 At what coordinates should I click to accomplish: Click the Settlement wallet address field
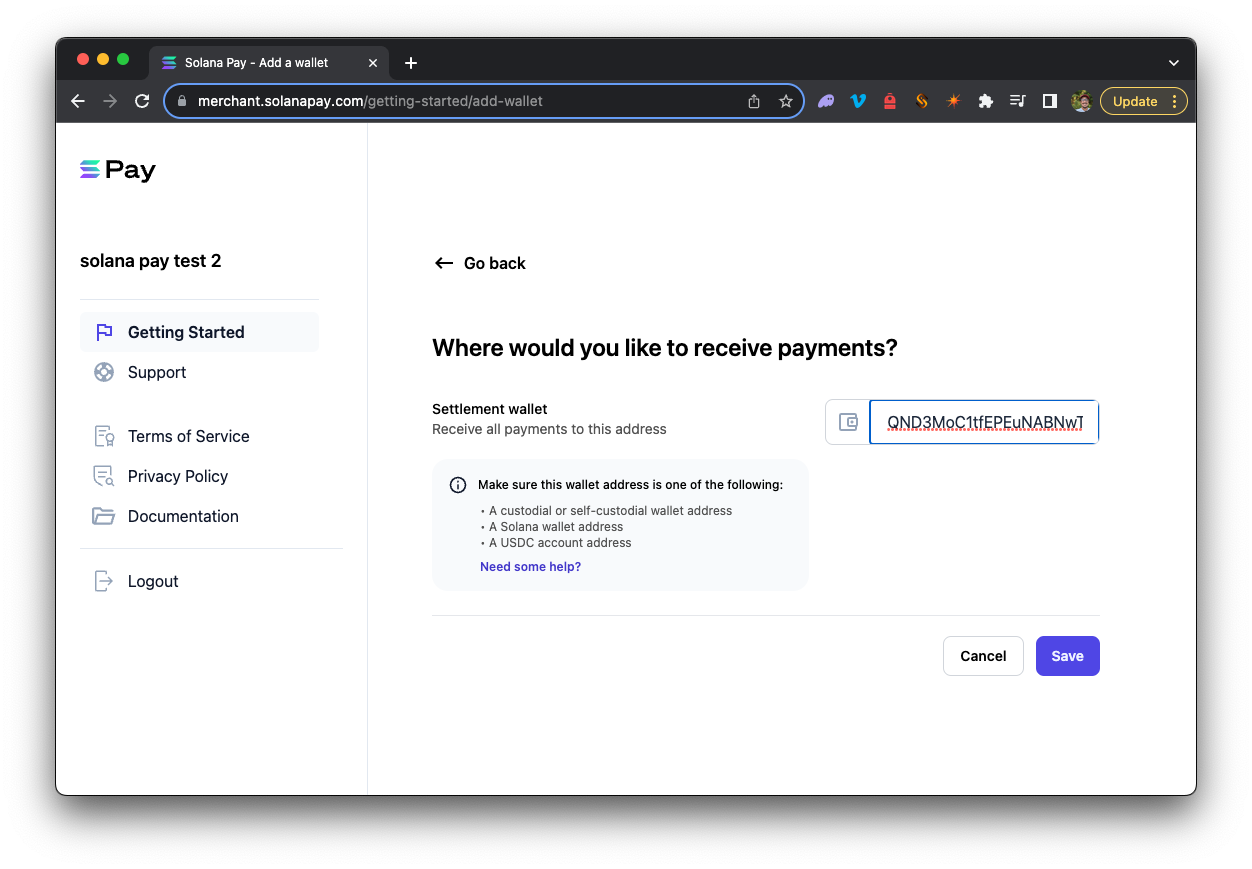pos(984,422)
